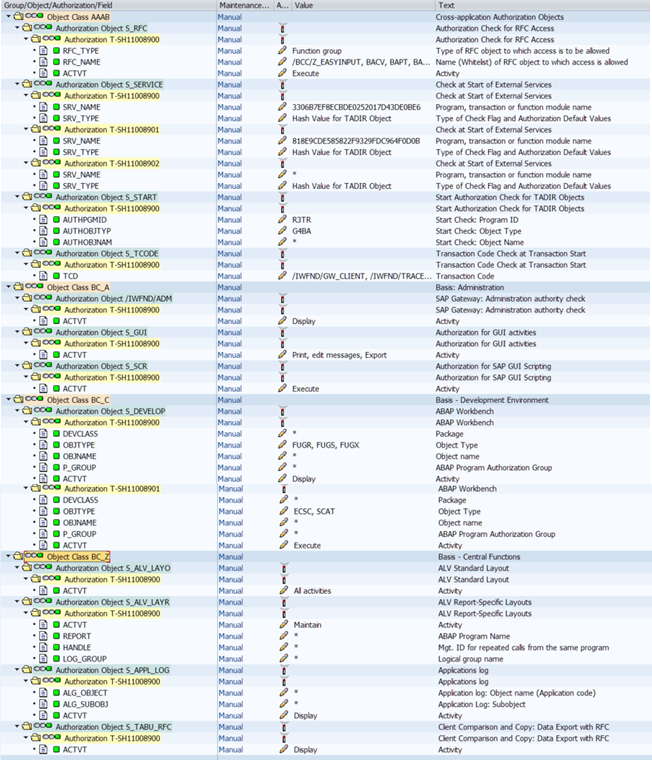Collapse Object Class BC_C node
The width and height of the screenshot is (652, 760).
(x=8, y=400)
